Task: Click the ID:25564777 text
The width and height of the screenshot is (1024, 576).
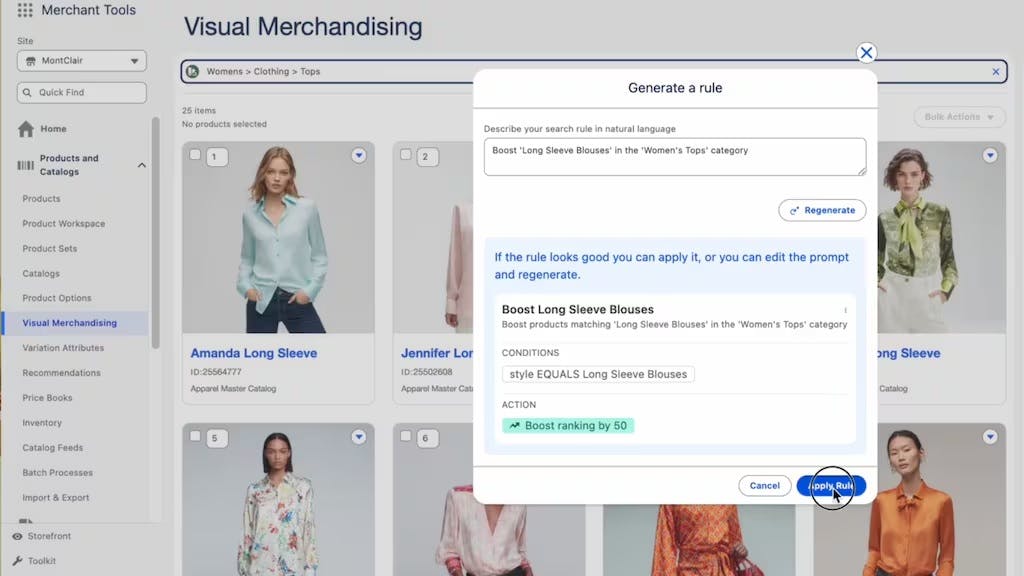Action: 216,372
